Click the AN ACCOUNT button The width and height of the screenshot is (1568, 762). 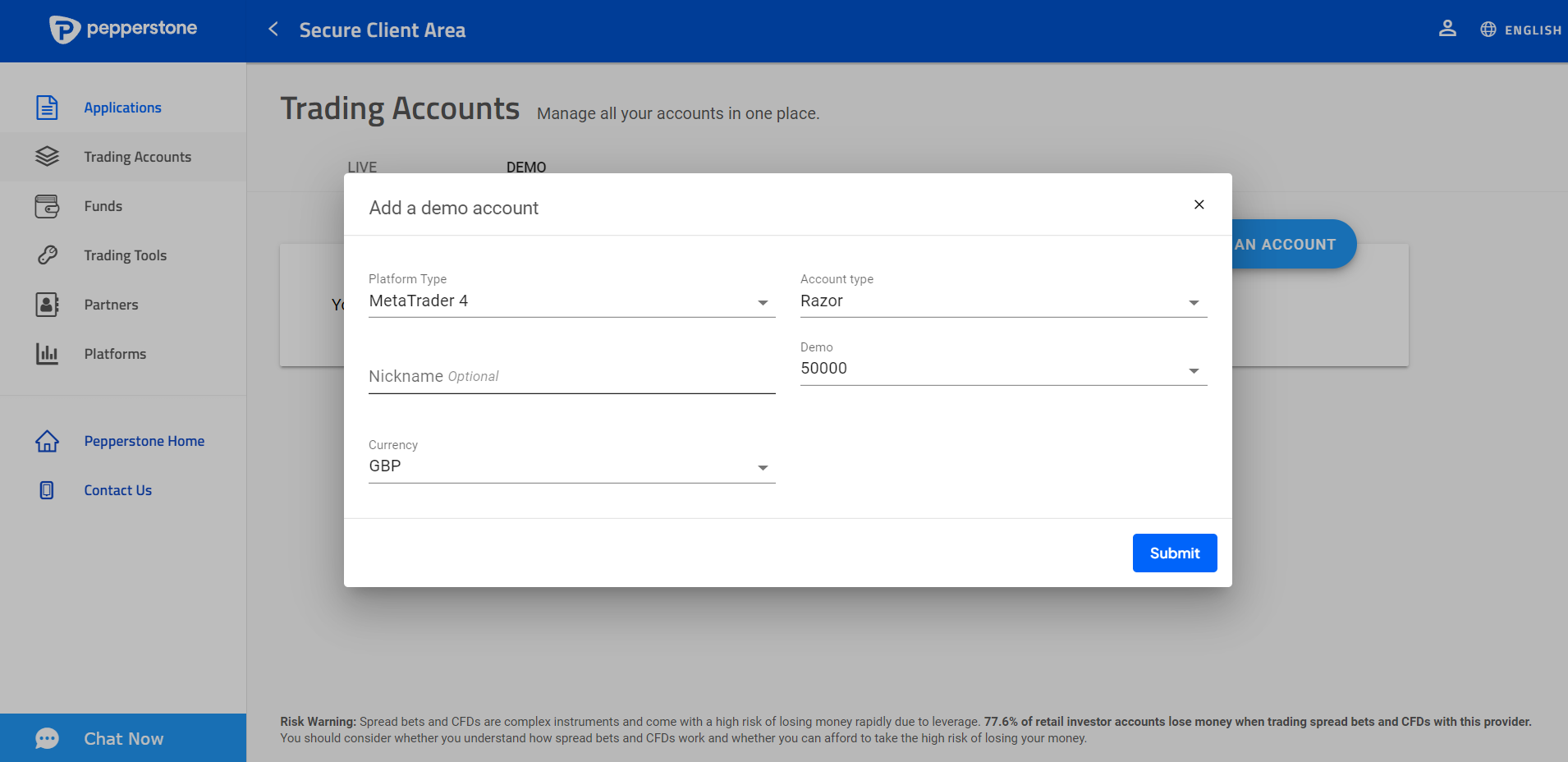pyautogui.click(x=1294, y=244)
